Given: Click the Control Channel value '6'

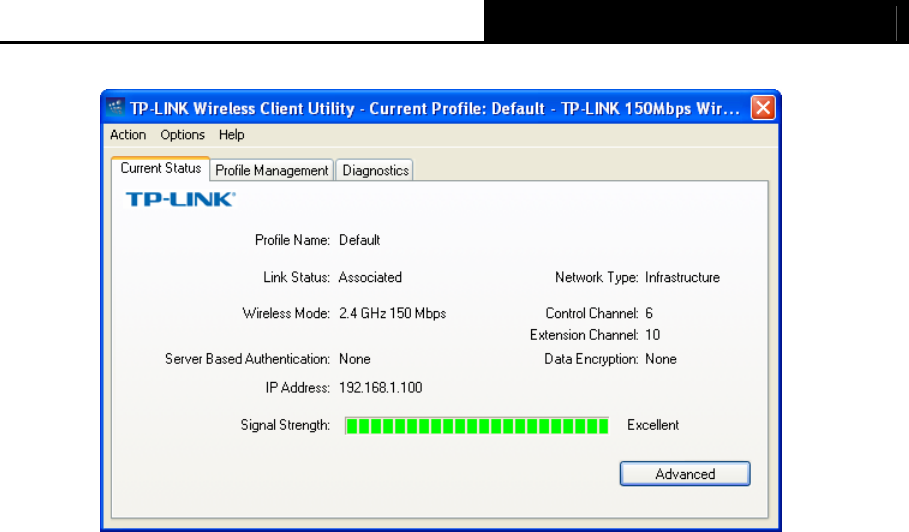Looking at the screenshot, I should point(649,314).
